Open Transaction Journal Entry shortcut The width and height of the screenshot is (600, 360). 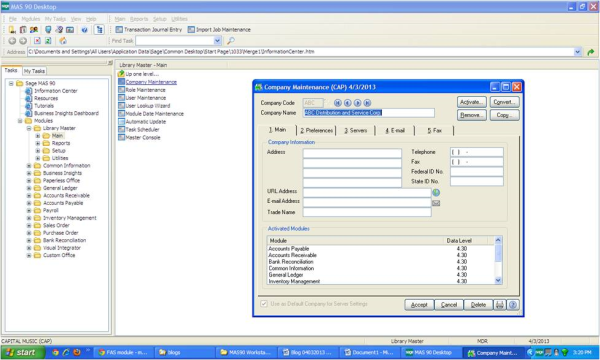point(149,29)
